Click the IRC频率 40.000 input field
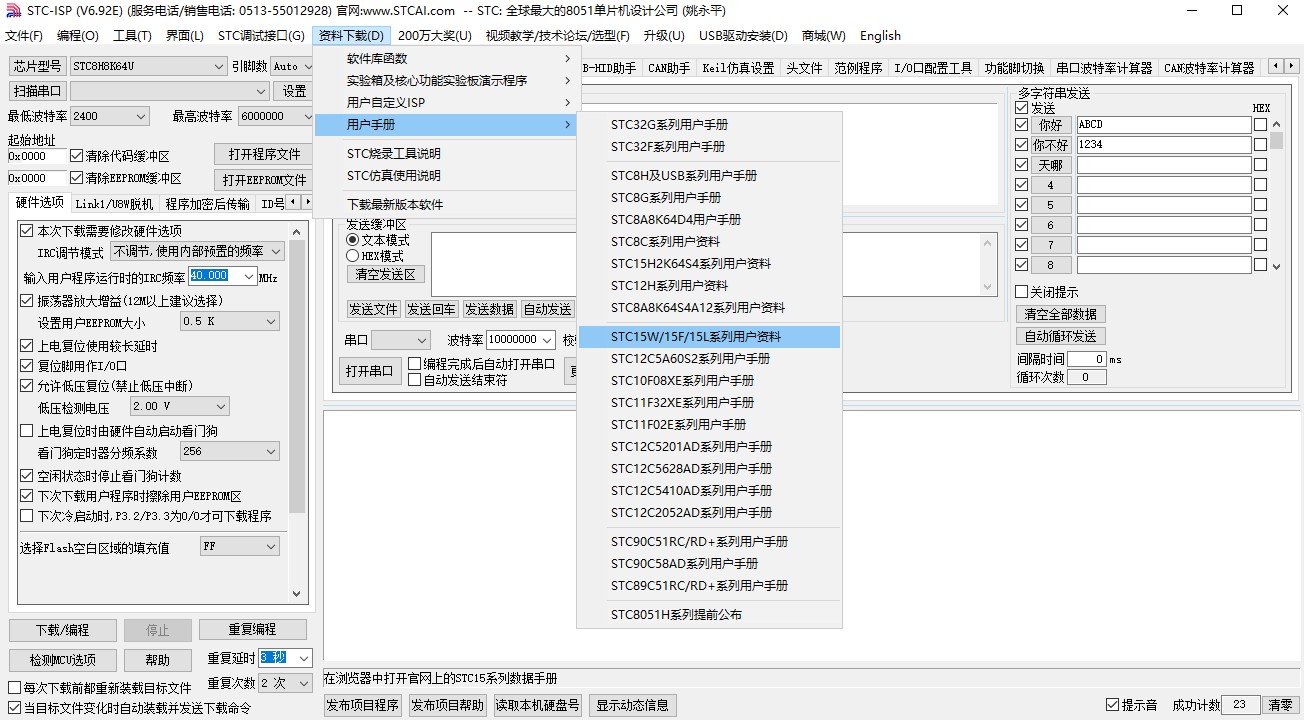The height and width of the screenshot is (720, 1304). tap(222, 276)
